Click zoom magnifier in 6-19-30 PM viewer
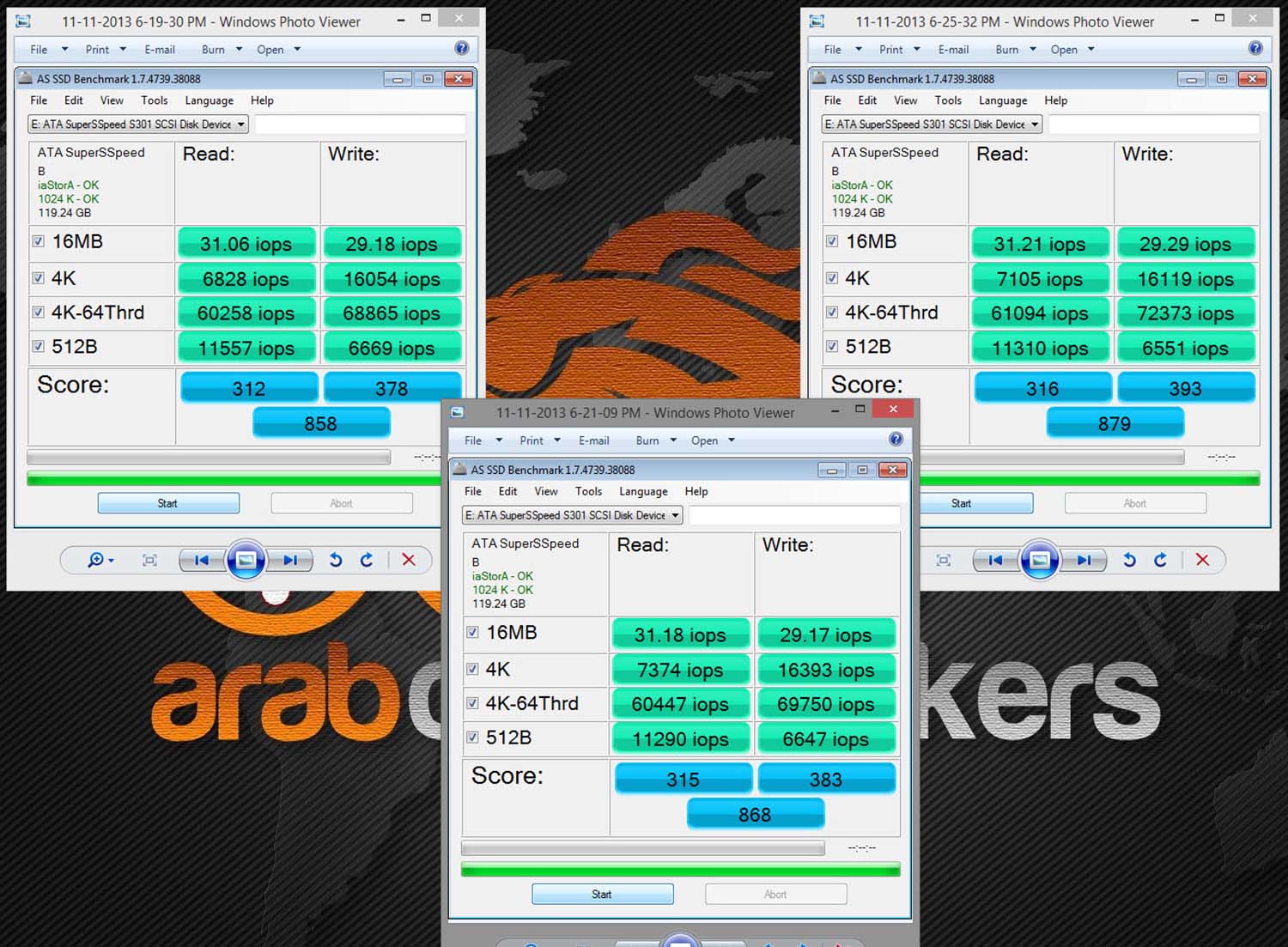1288x947 pixels. coord(96,561)
